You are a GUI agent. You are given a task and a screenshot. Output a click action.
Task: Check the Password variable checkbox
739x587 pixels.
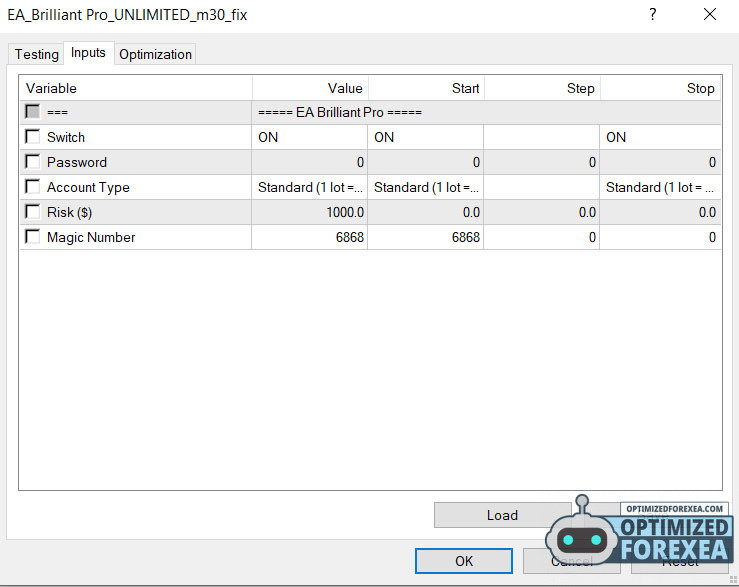coord(33,162)
